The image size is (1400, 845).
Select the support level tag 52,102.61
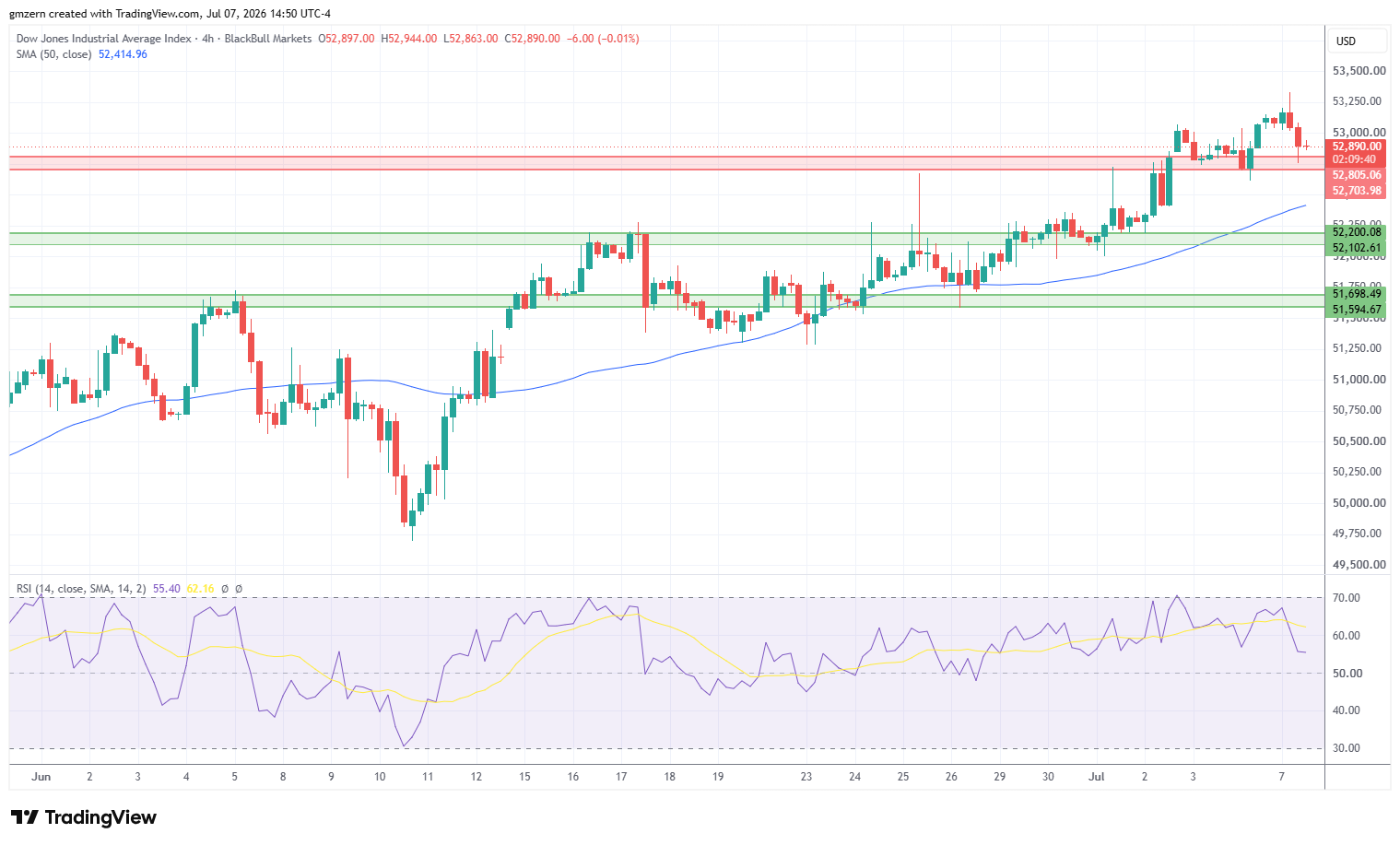1356,248
